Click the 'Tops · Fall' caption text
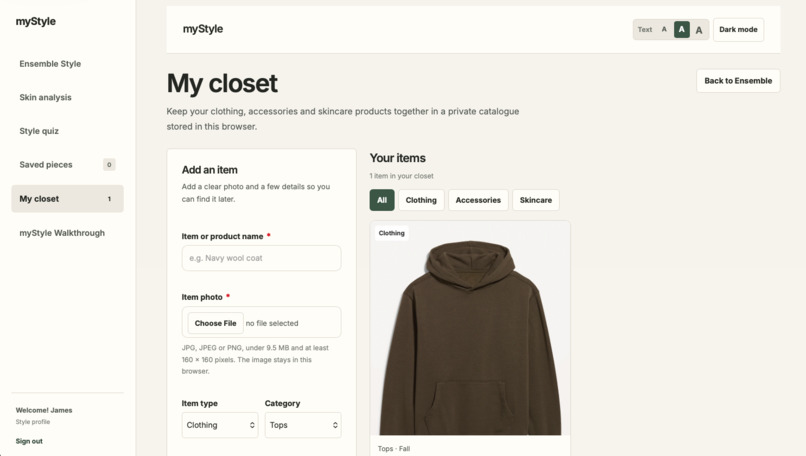Screen dimensions: 806x456 394,449
